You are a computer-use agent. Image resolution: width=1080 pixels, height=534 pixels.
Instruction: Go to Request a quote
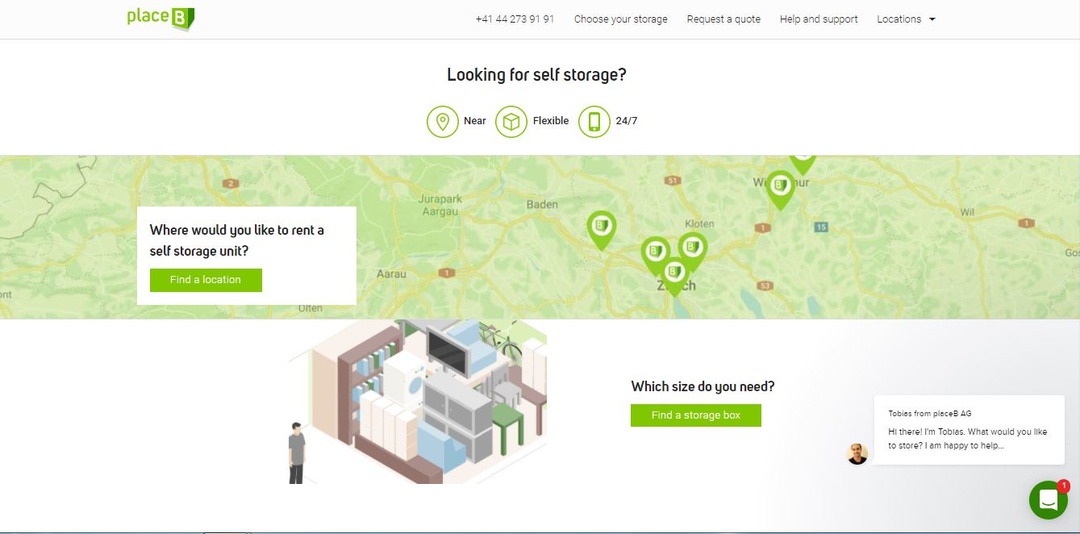point(723,19)
